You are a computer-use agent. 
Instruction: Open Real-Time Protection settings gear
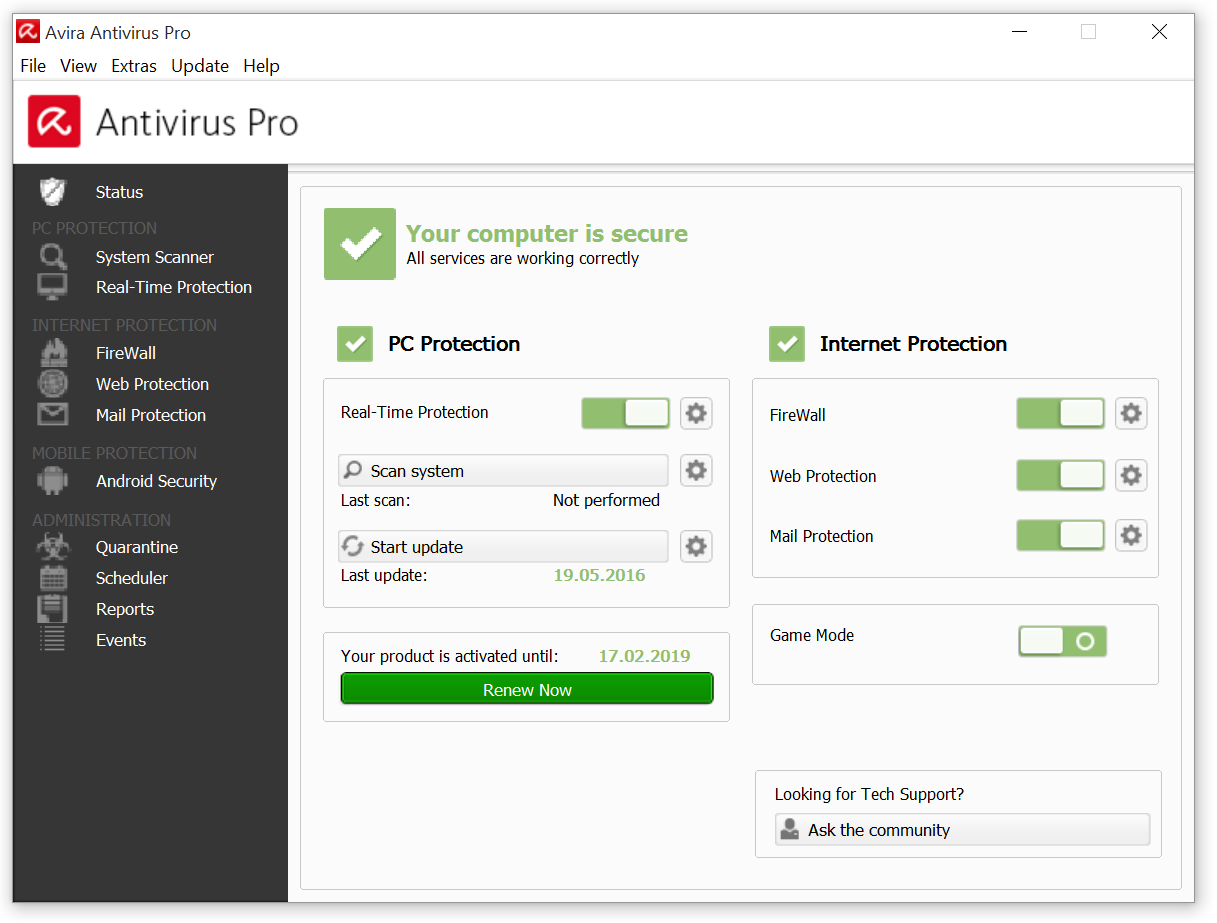point(696,412)
